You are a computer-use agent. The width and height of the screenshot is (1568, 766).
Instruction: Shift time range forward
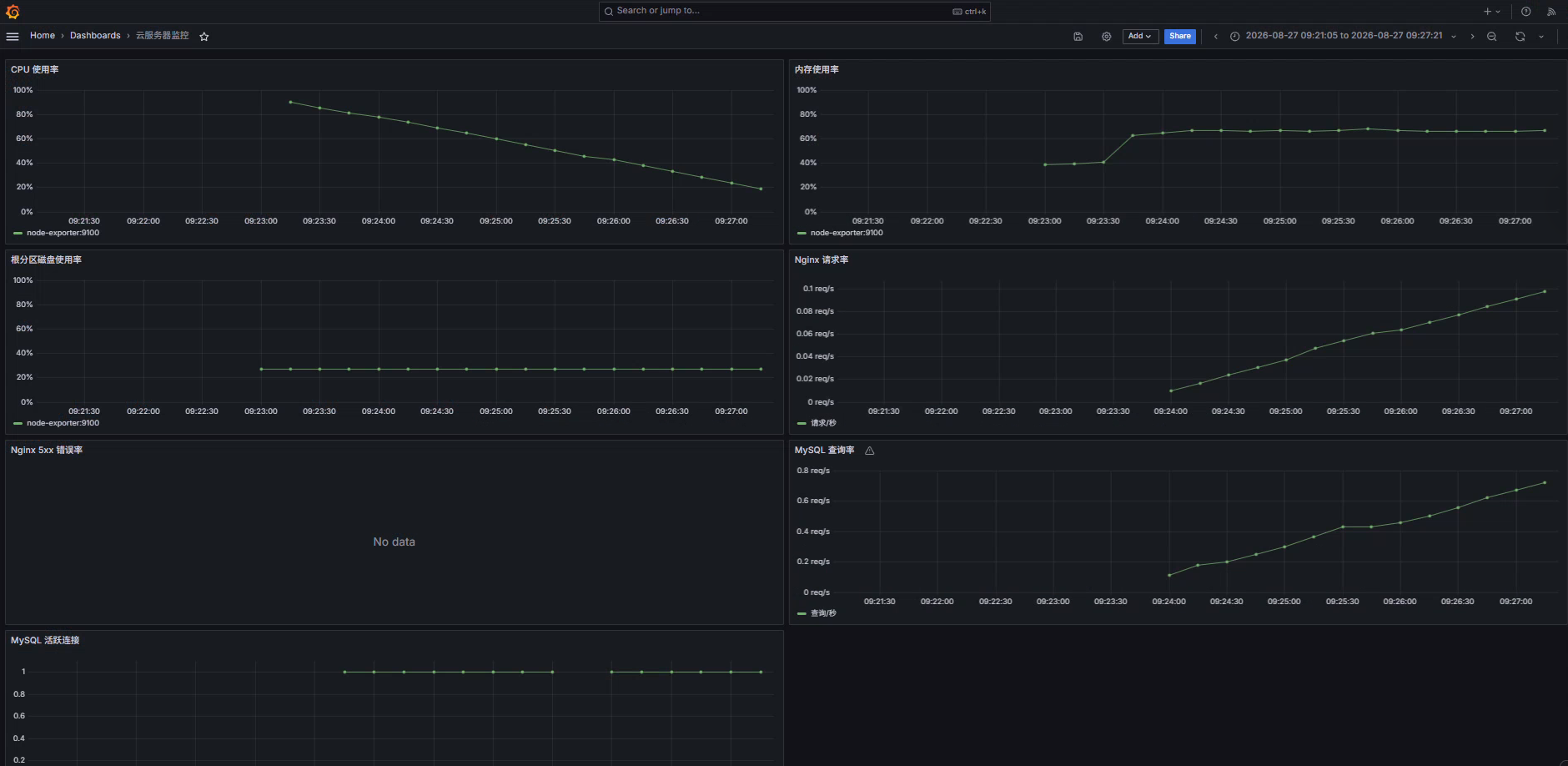coord(1472,37)
